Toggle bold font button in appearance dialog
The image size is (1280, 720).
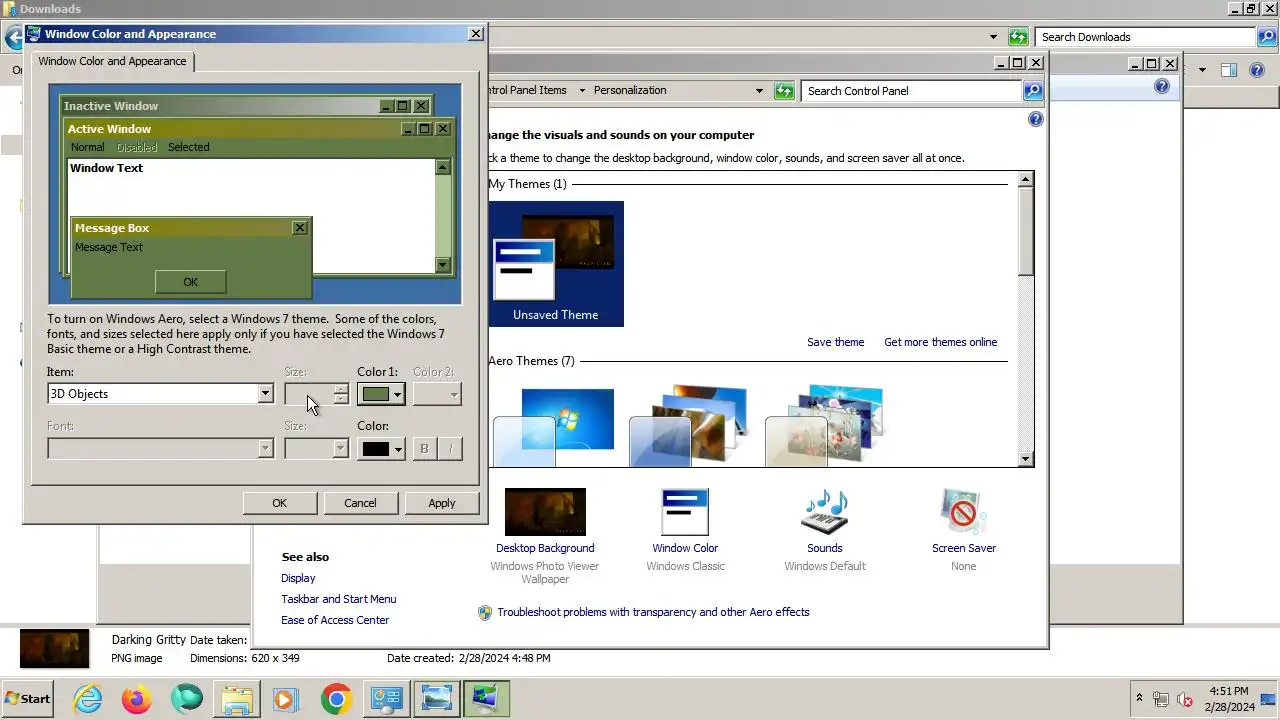[424, 449]
